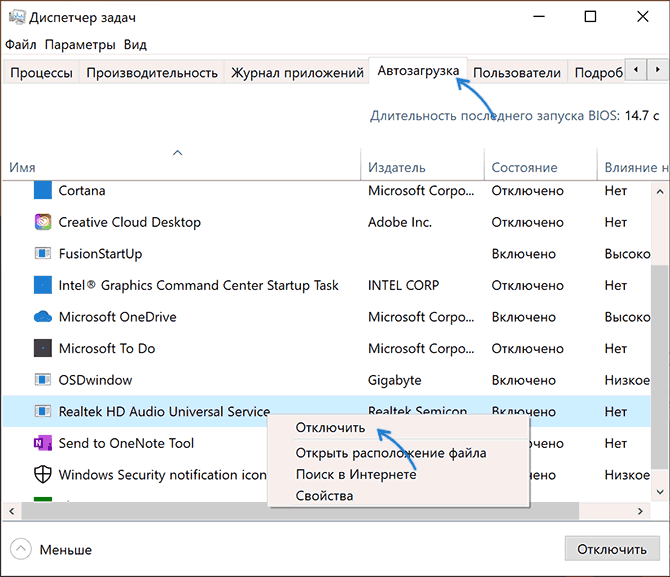Sort by the Влияние column header
This screenshot has width=670, height=577.
click(635, 167)
